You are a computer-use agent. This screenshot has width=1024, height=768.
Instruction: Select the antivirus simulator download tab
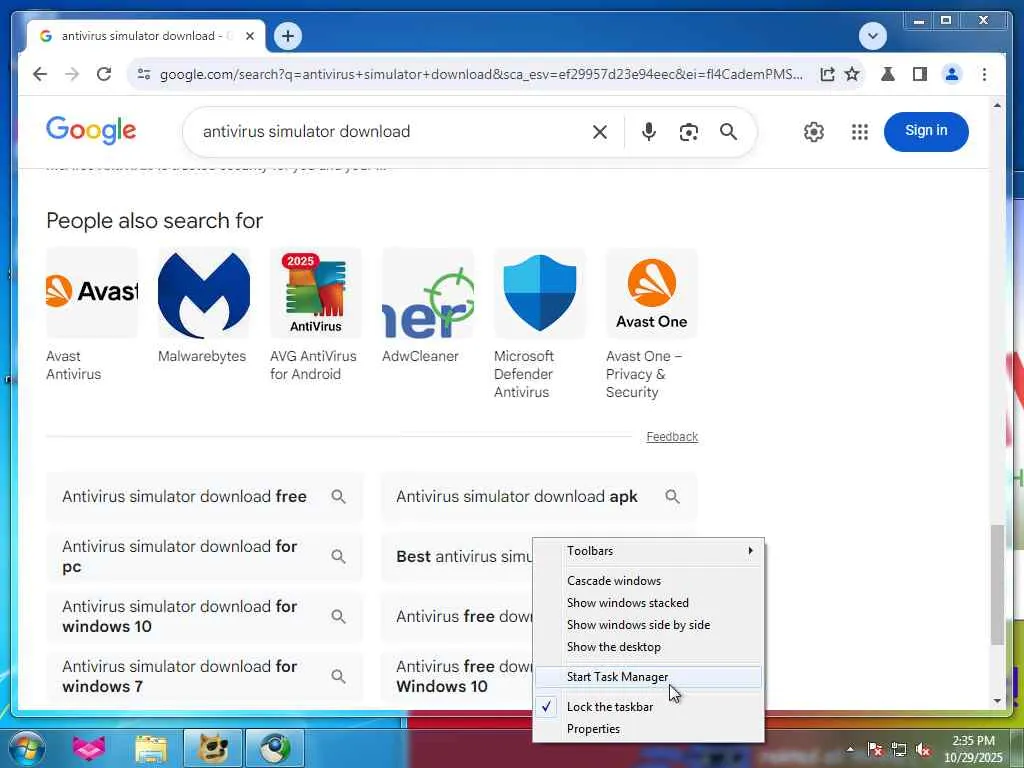pyautogui.click(x=146, y=36)
